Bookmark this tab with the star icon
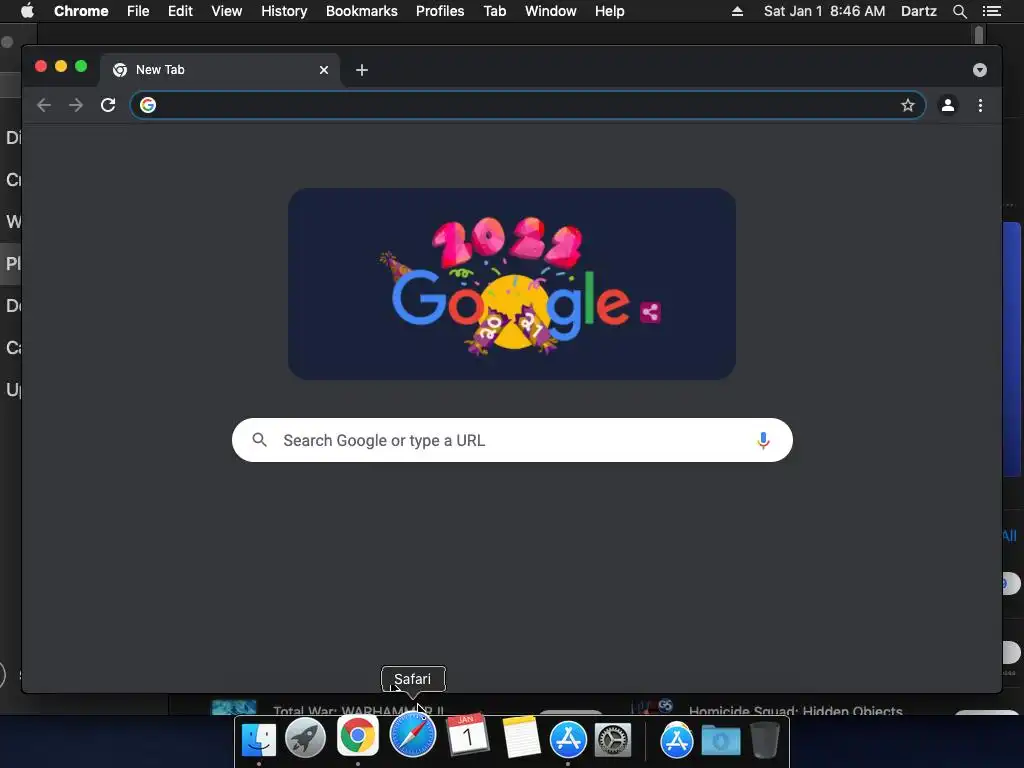This screenshot has height=768, width=1024. click(908, 105)
